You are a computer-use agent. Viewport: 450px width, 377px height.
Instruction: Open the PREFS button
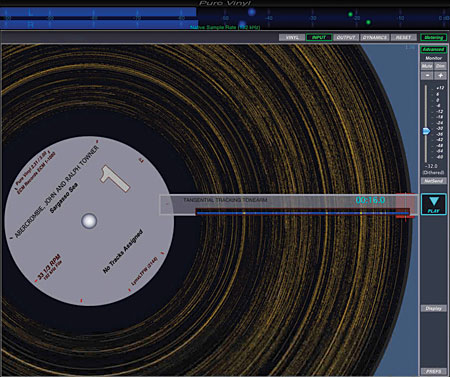click(x=433, y=371)
